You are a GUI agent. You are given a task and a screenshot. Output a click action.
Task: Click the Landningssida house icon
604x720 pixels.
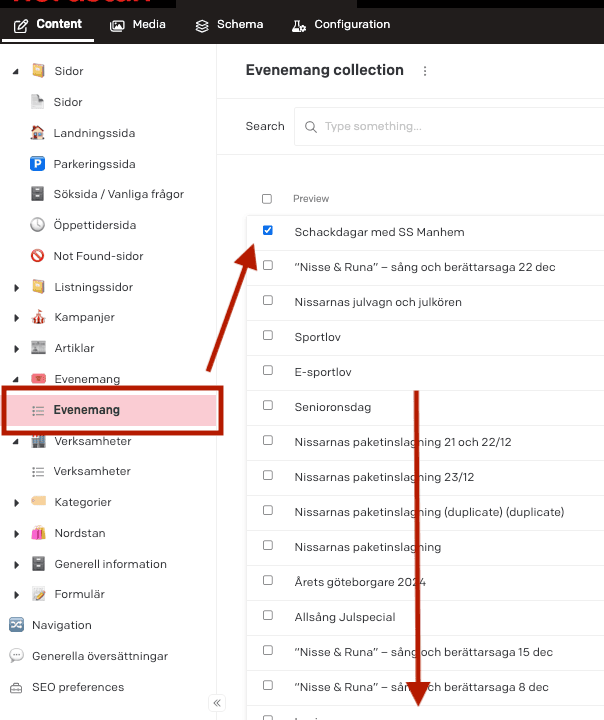pyautogui.click(x=38, y=133)
